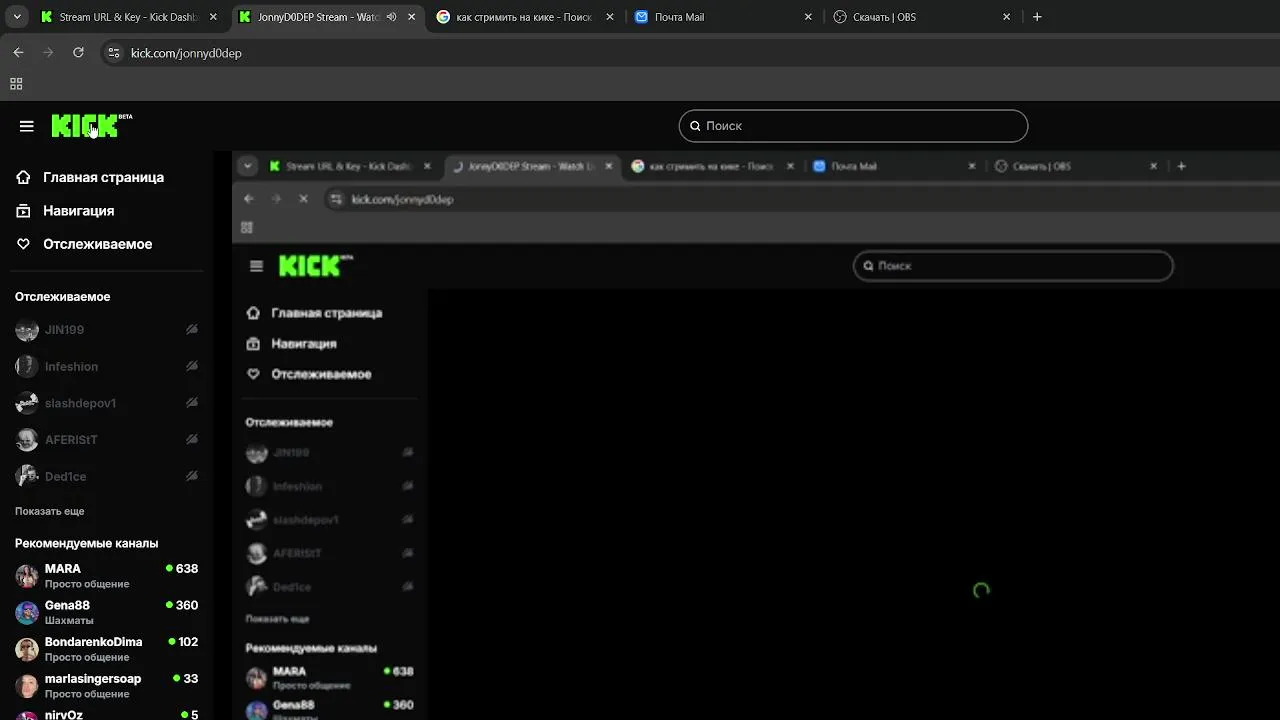Screen dimensions: 1280x720
Task: Click Gena88 channel avatar
Action: (x=27, y=613)
